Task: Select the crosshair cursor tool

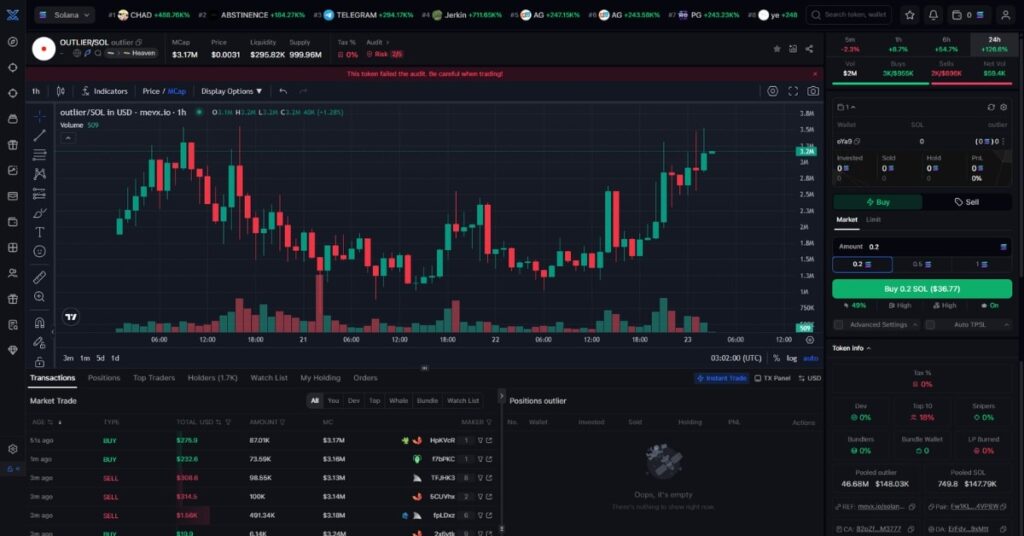Action: pos(40,116)
